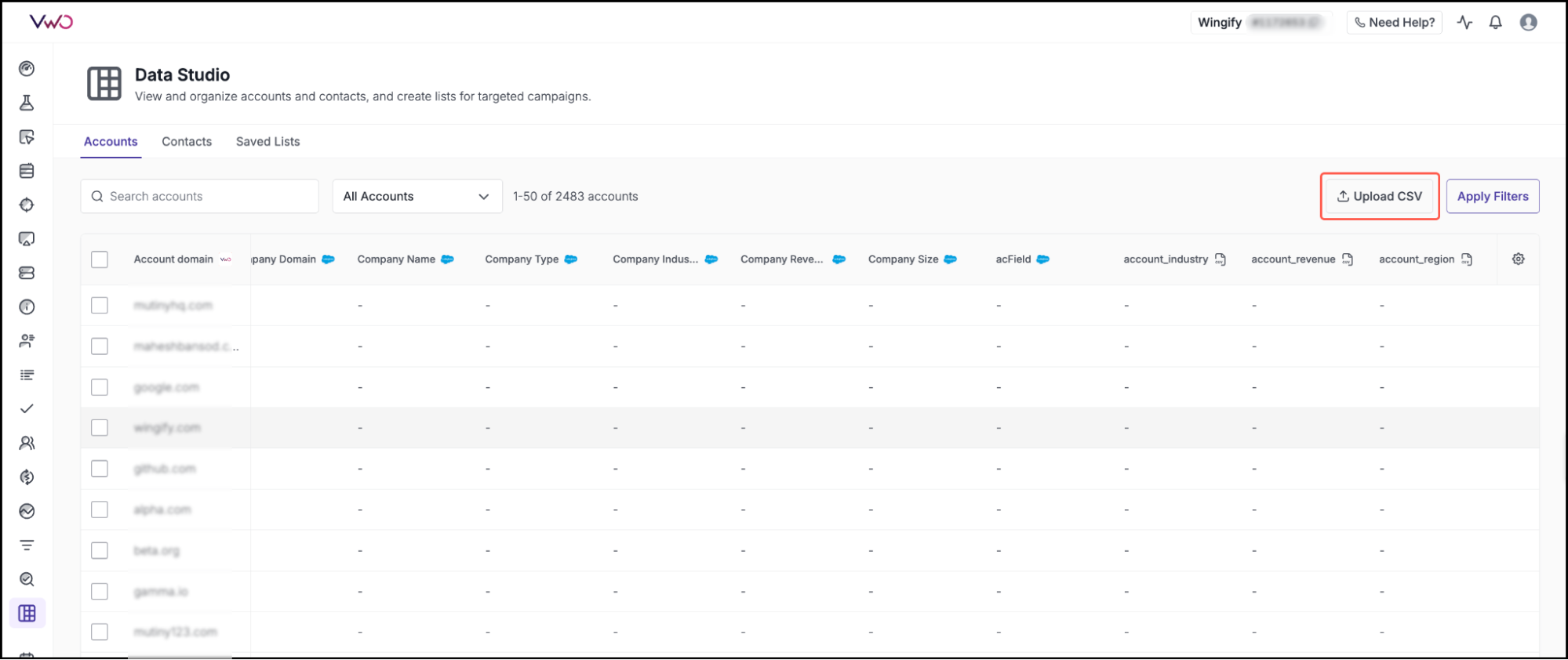The image size is (1568, 660).
Task: Check the github.com row checkbox
Action: [x=100, y=469]
